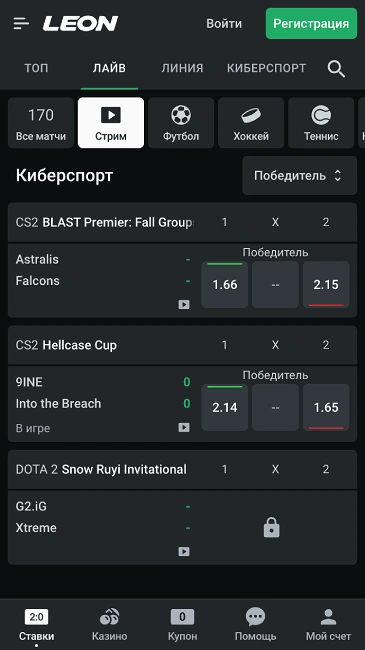Select Все матчи 170 filter
Viewport: 365px width, 650px height.
coord(41,123)
